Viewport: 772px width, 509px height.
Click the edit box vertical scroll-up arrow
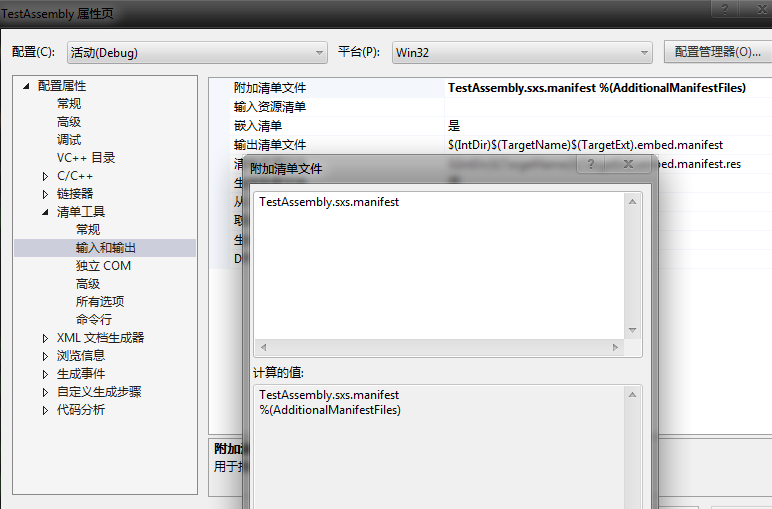pyautogui.click(x=632, y=202)
